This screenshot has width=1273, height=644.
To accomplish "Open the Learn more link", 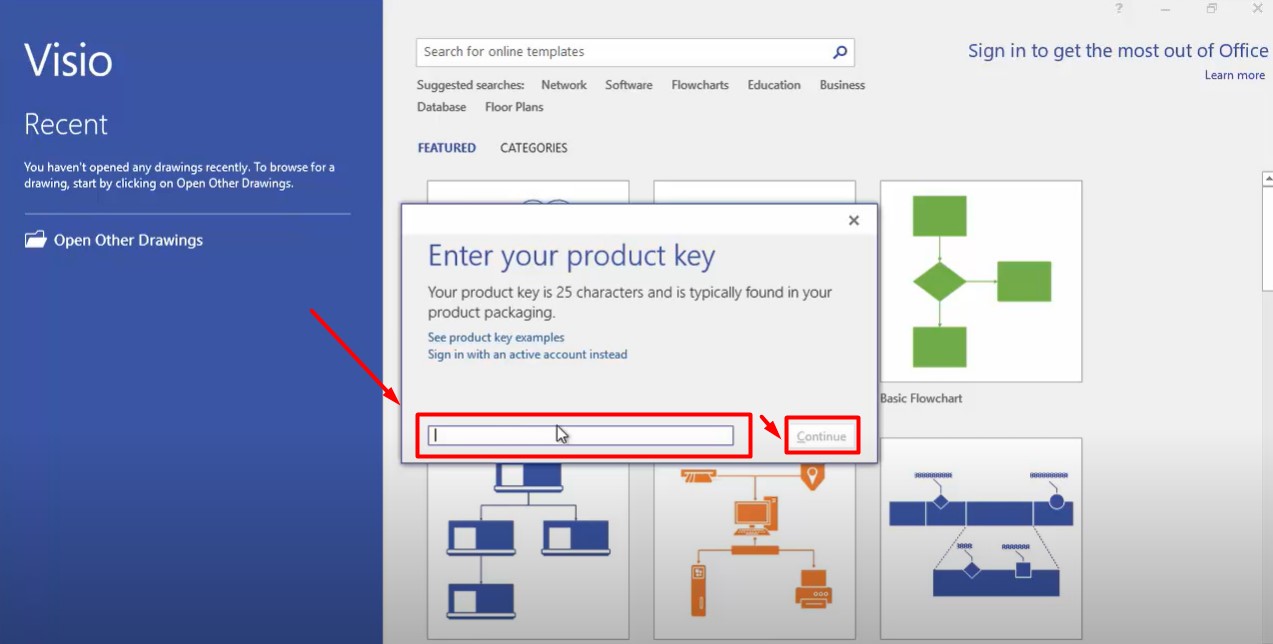I will [x=1235, y=75].
